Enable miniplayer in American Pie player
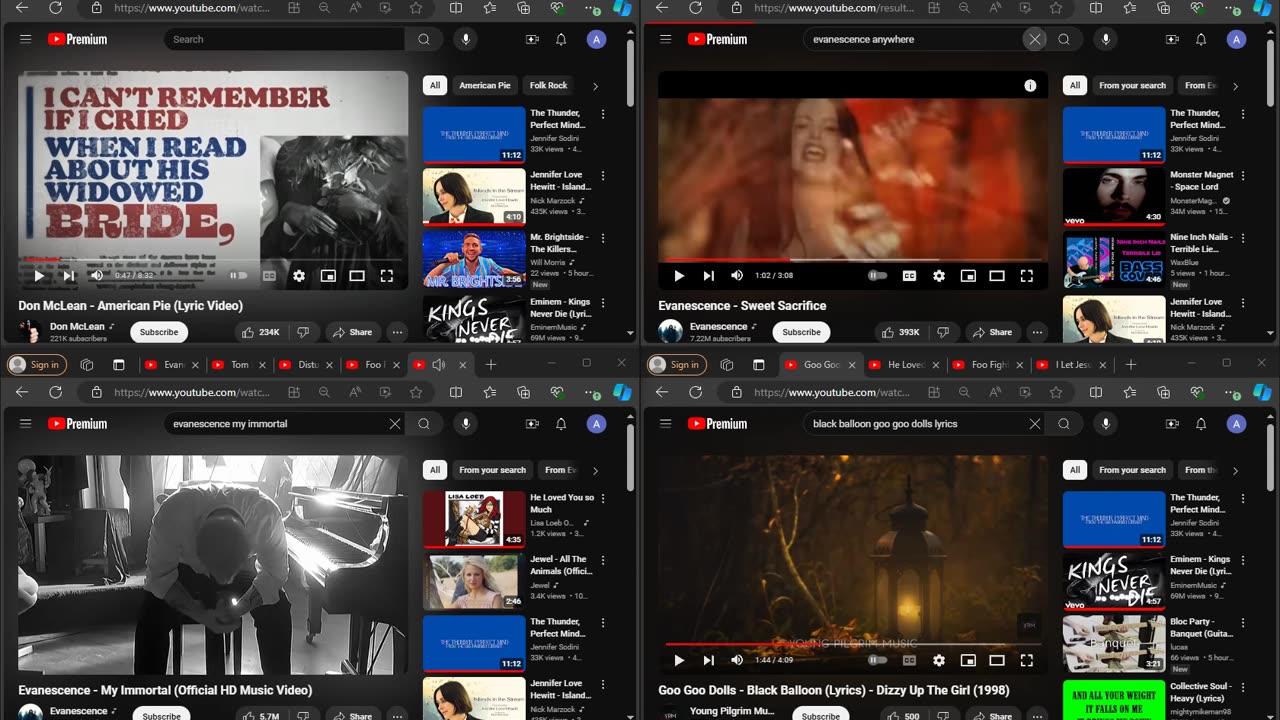The width and height of the screenshot is (1280, 720). [x=328, y=276]
